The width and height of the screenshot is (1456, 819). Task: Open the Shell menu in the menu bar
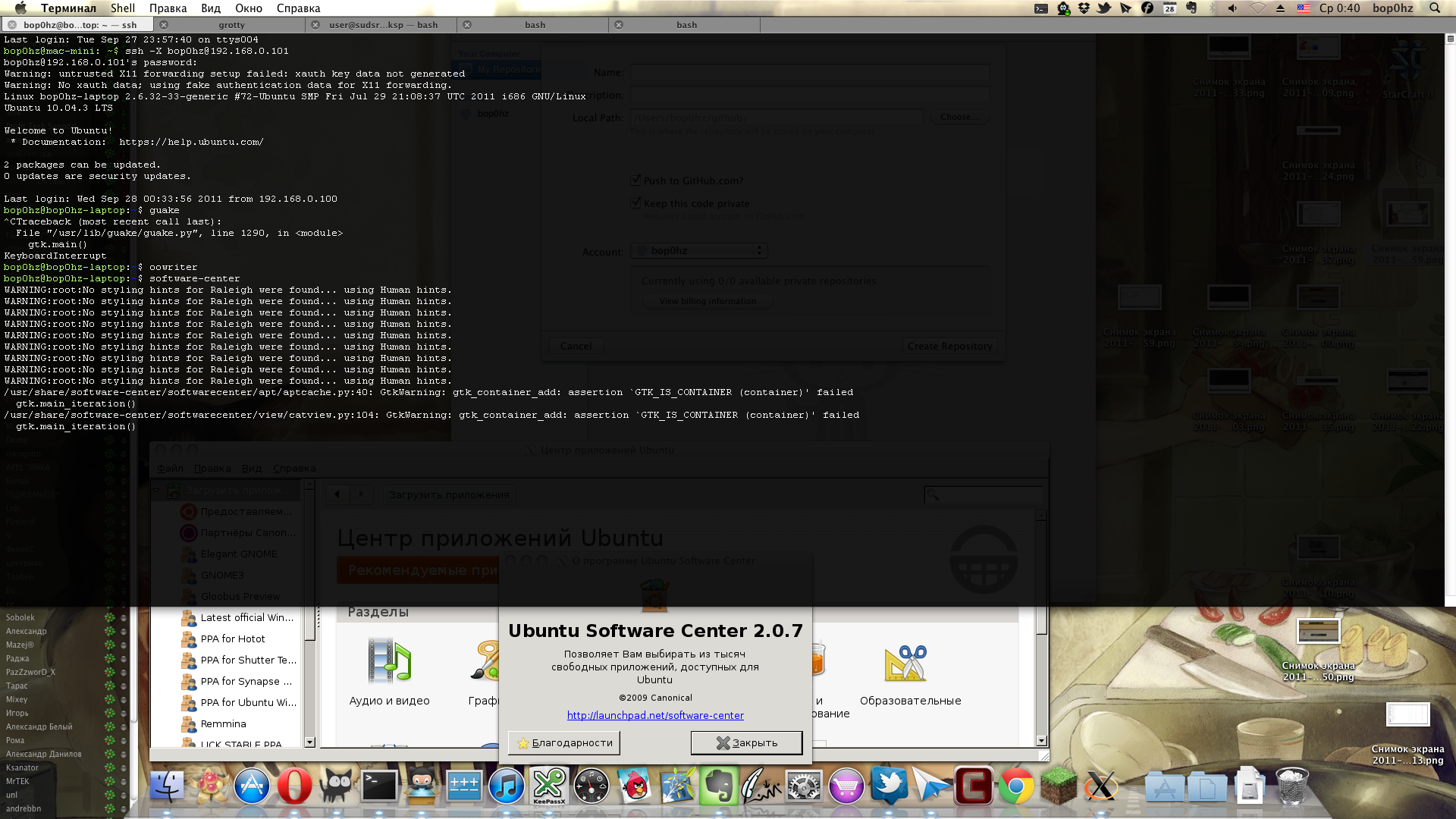coord(122,8)
